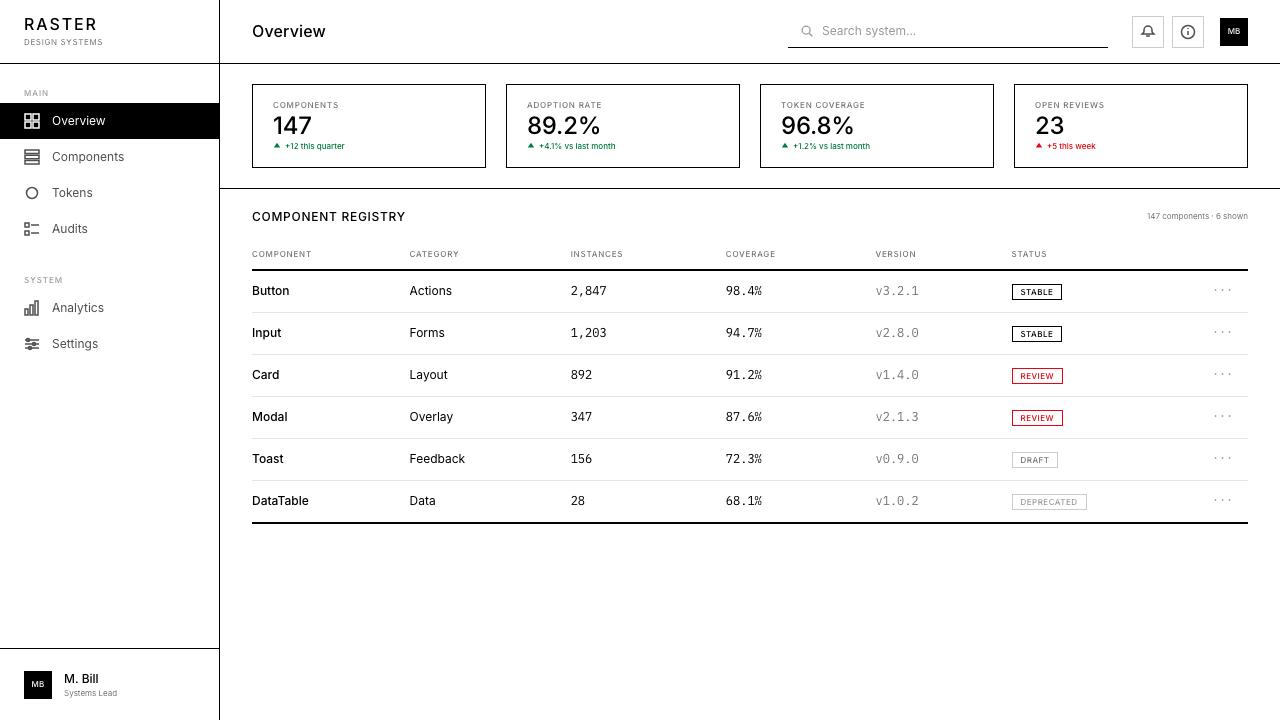Click the Audits checklist icon

tap(32, 229)
